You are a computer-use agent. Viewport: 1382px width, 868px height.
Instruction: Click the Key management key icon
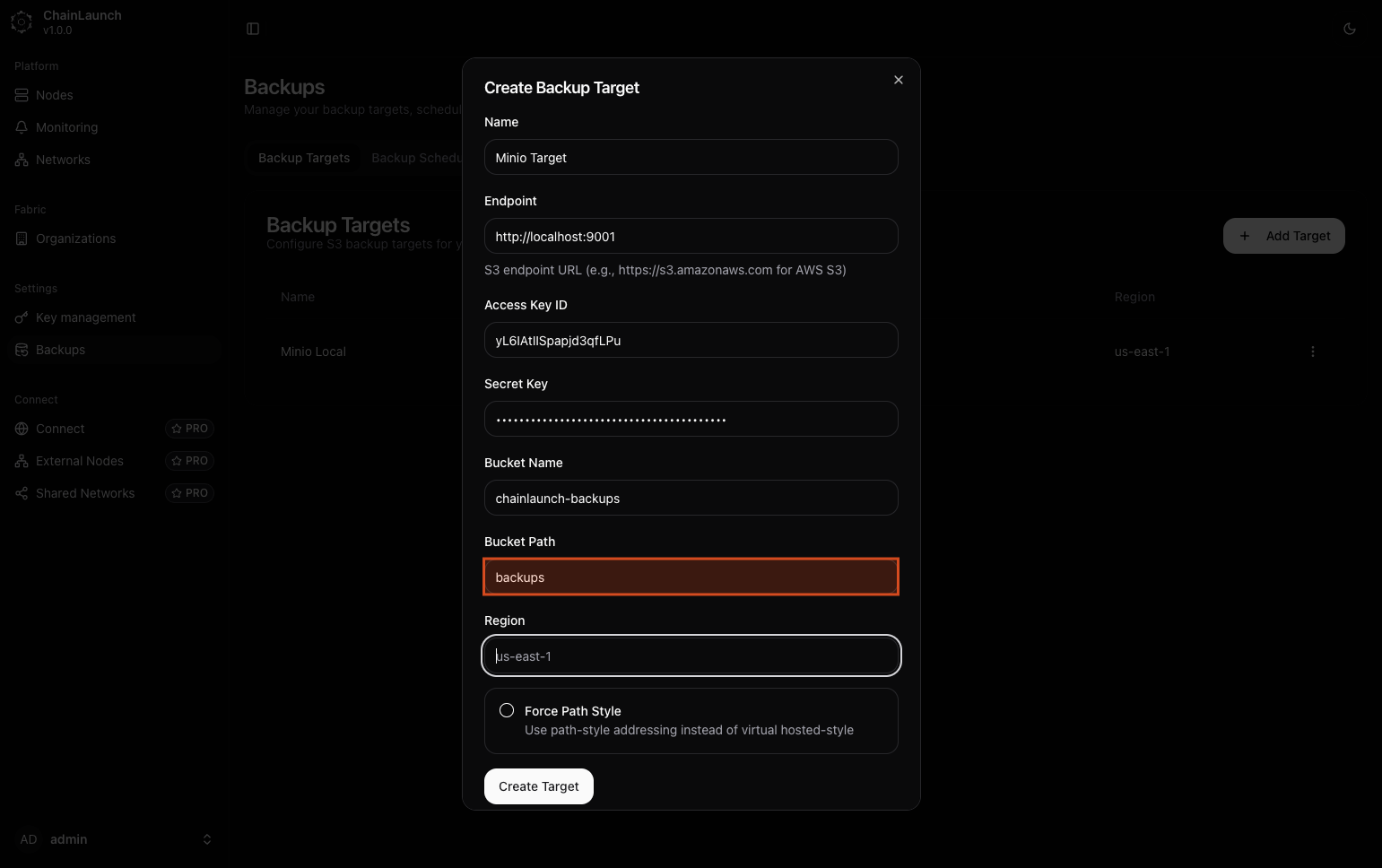coord(22,317)
